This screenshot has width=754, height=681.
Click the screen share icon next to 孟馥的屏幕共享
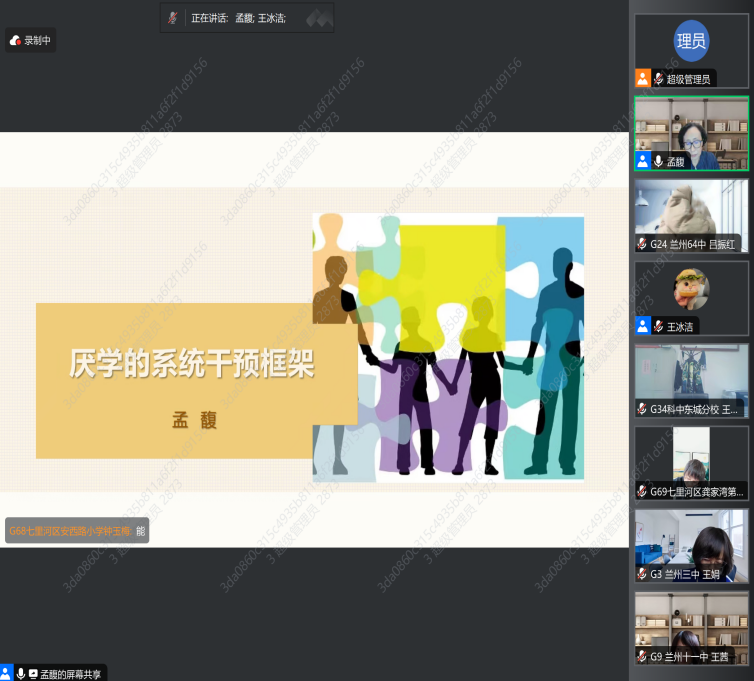point(33,674)
